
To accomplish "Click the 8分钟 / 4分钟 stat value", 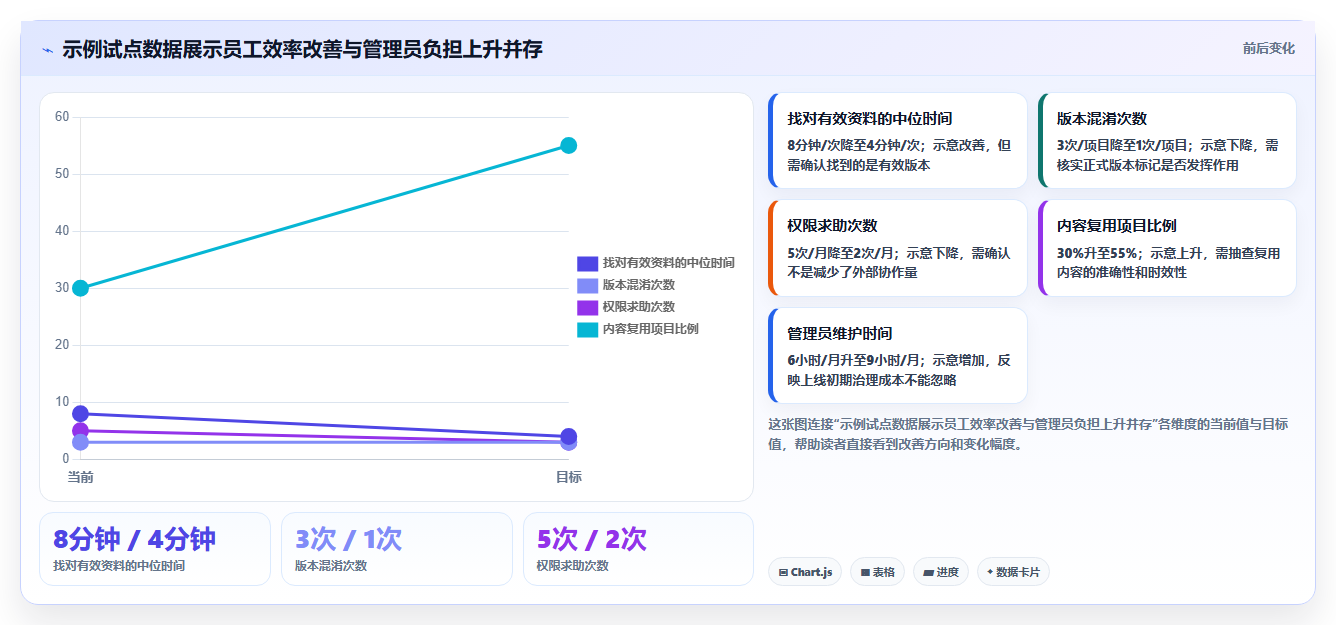I will tap(134, 539).
